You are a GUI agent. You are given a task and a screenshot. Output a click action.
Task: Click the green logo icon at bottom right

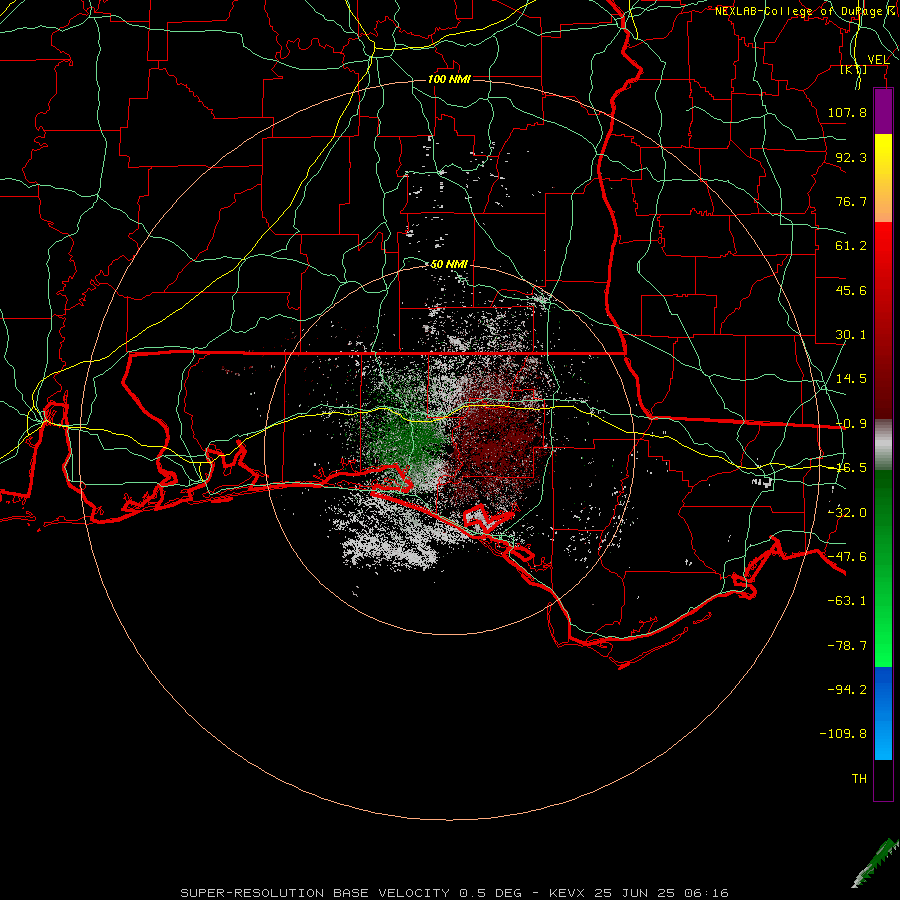point(875,864)
